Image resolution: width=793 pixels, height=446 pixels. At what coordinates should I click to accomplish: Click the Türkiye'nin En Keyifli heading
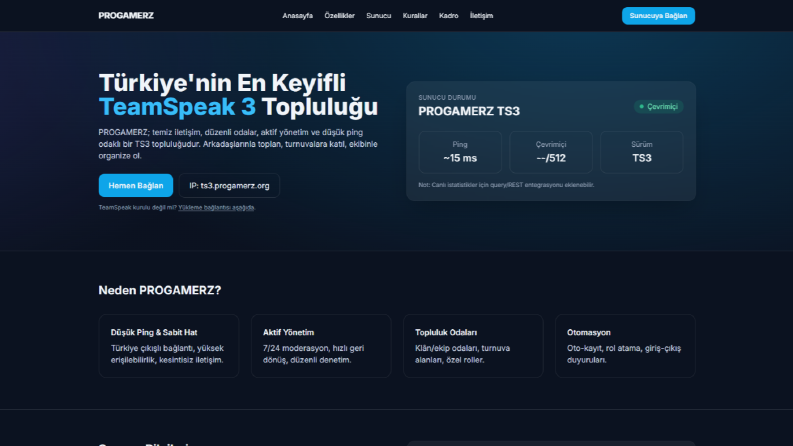coord(222,83)
